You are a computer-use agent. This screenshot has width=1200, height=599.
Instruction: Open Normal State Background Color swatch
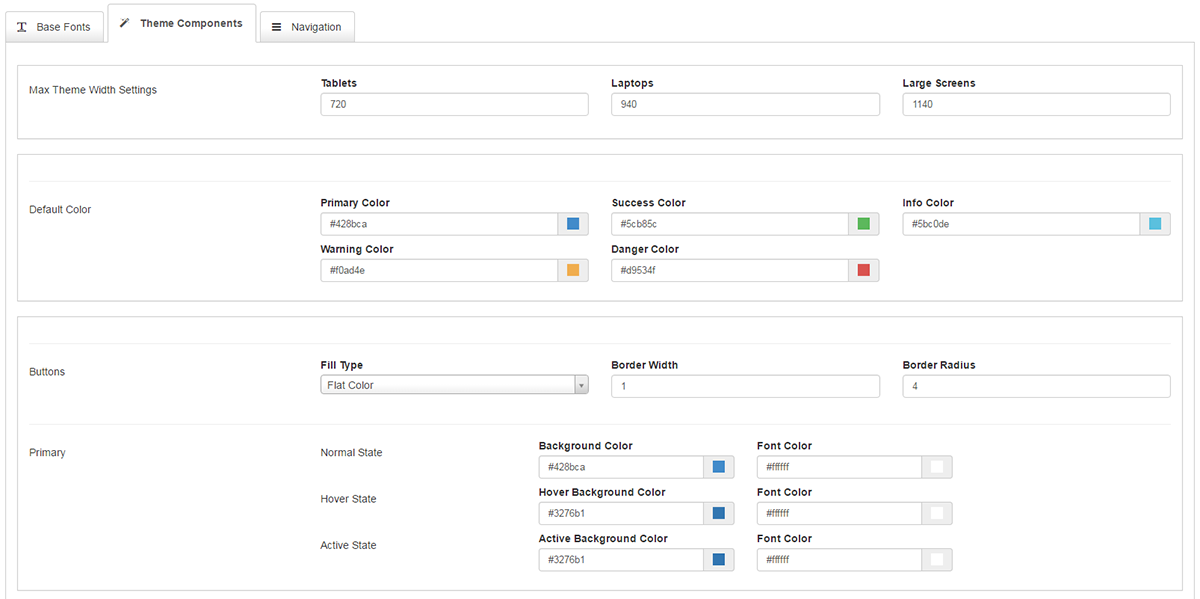[719, 467]
